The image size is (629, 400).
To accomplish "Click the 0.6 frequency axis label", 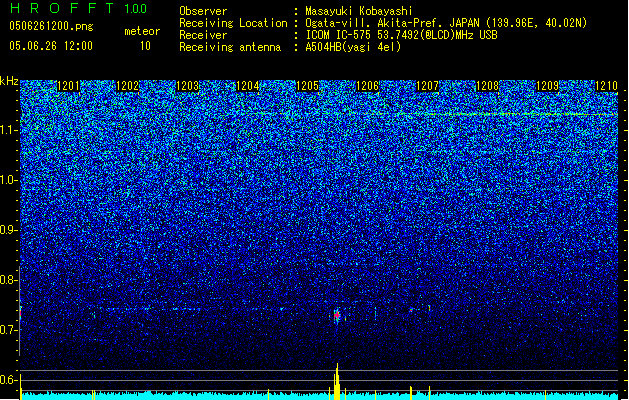I will (9, 380).
